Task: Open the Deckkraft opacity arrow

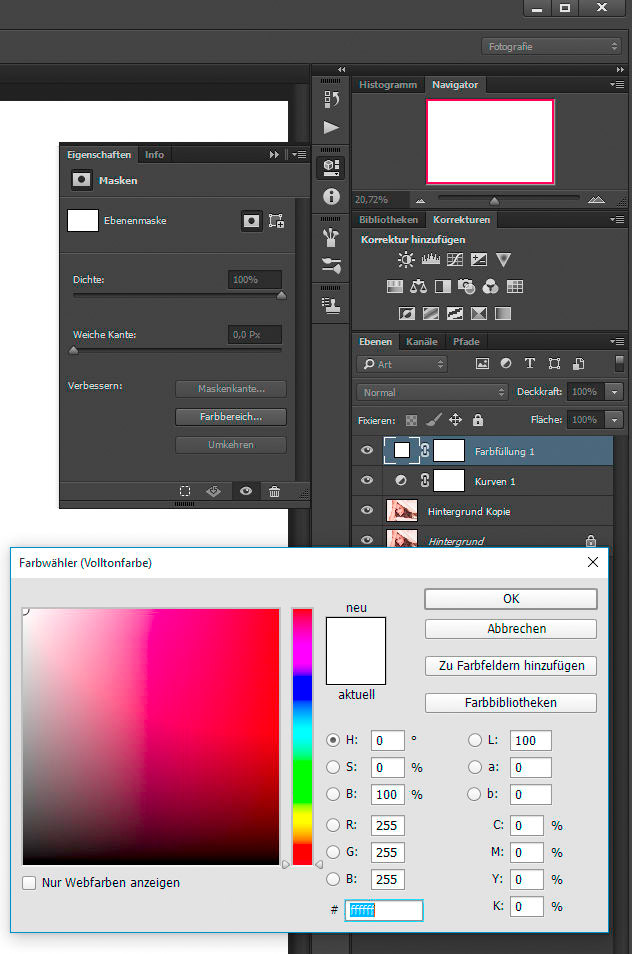Action: (x=614, y=392)
